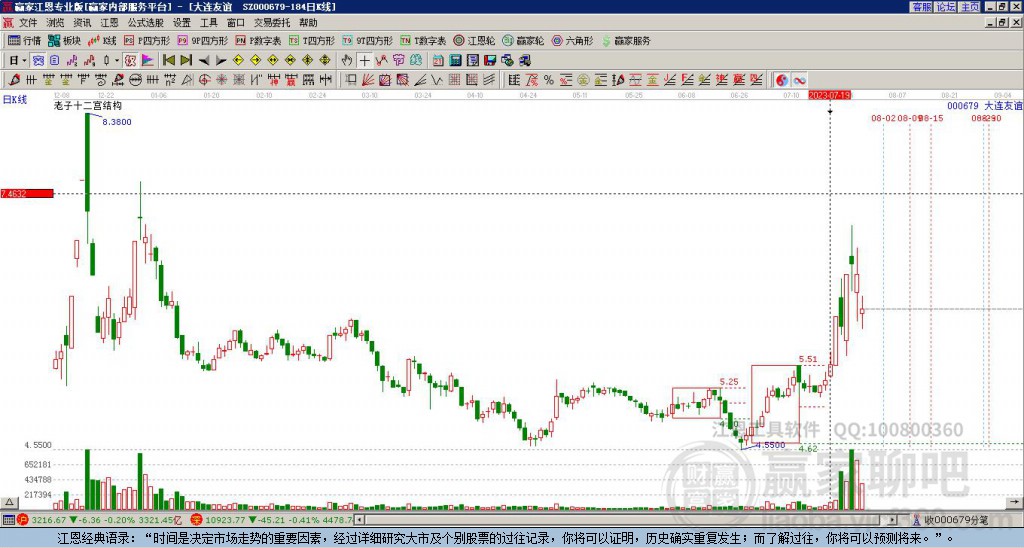
Task: Select the Gann fan lines tool
Action: [x=368, y=80]
